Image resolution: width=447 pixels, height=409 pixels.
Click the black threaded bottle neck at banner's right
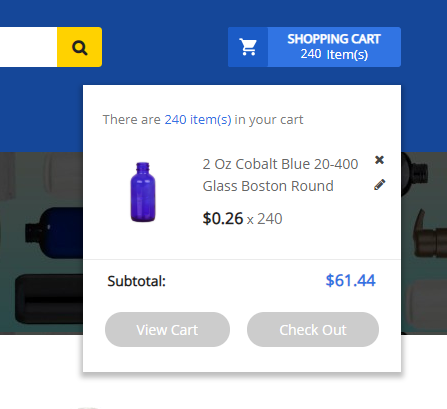tap(415, 173)
